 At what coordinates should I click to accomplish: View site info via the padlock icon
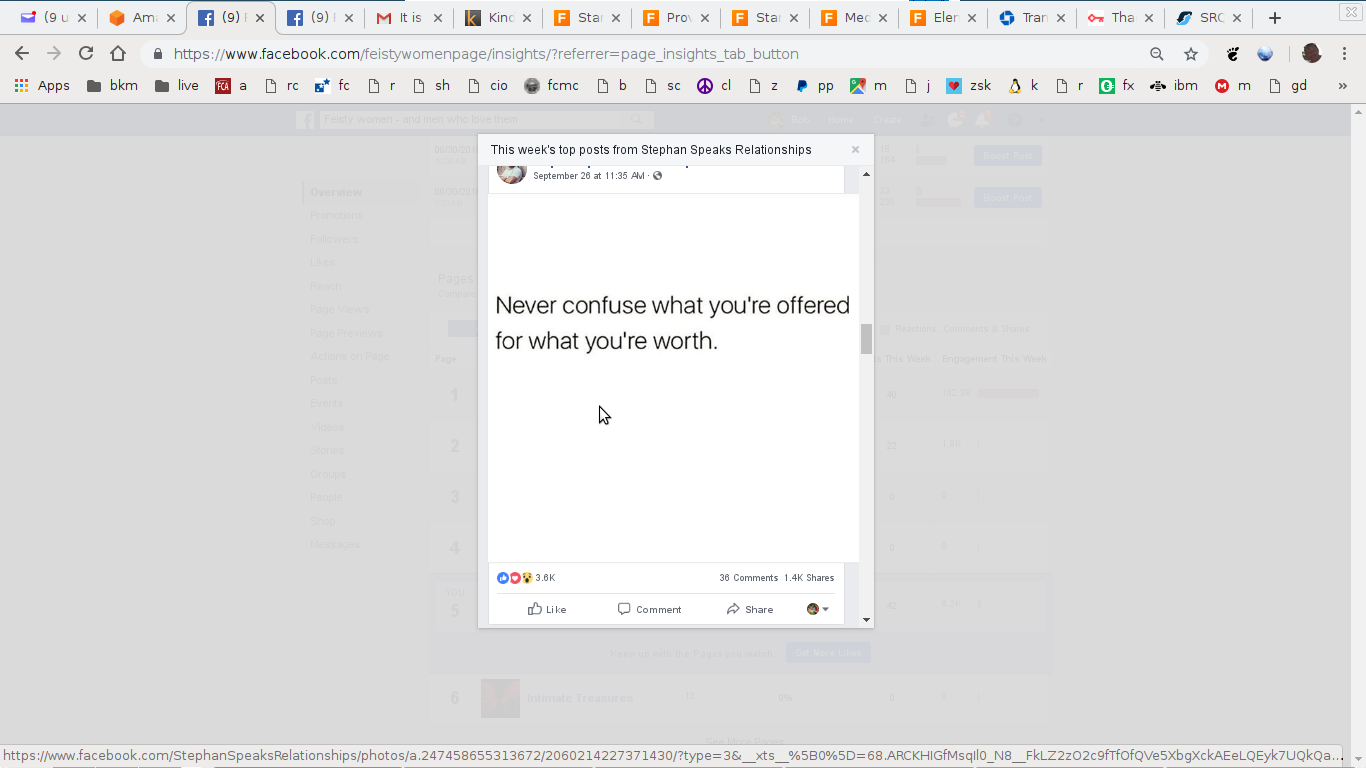click(x=158, y=54)
